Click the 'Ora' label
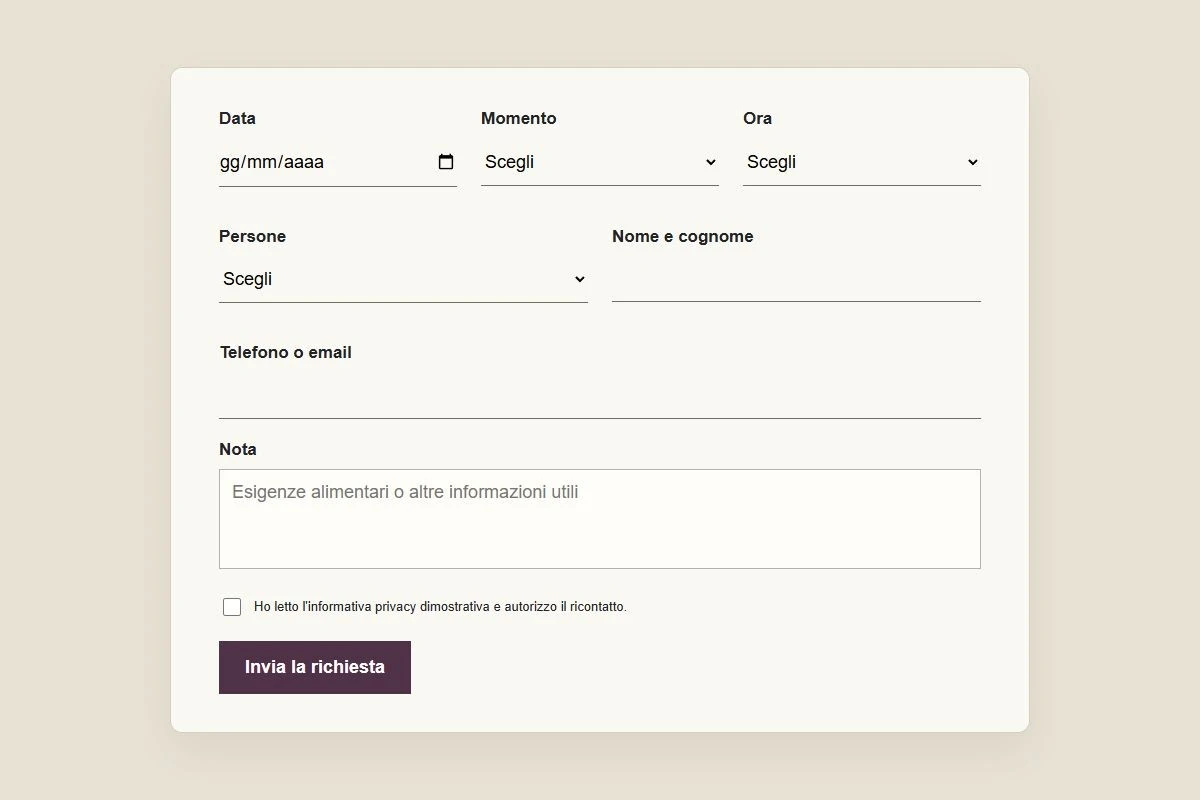The image size is (1200, 800). (757, 118)
